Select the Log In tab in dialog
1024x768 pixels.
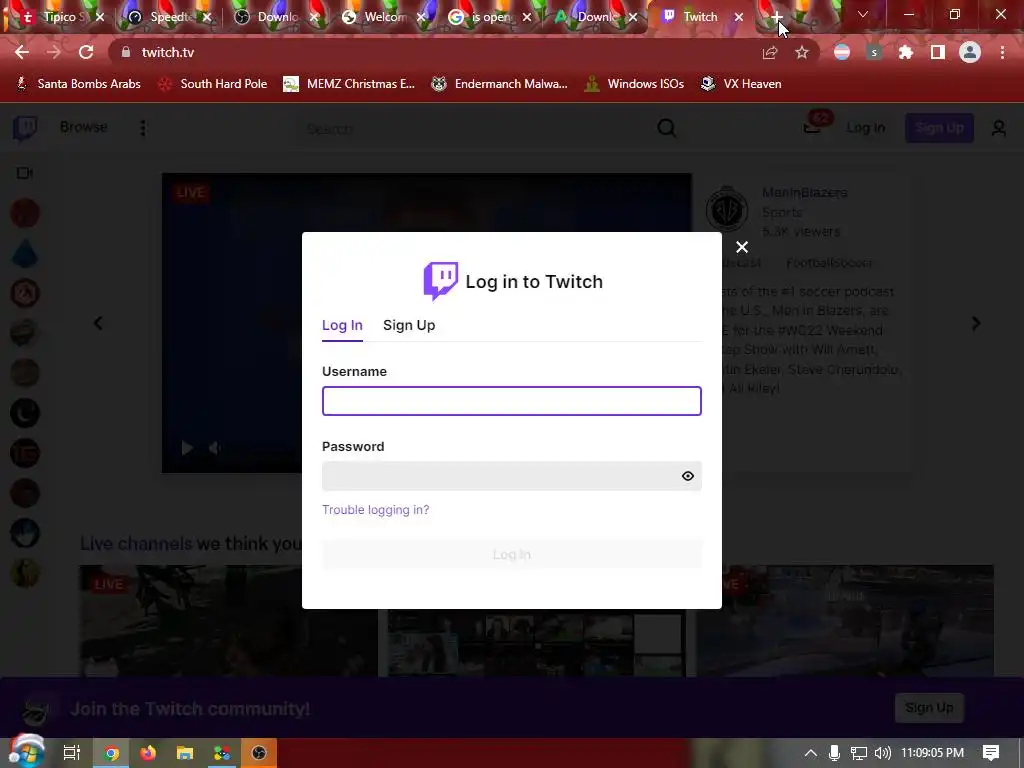[x=342, y=325]
